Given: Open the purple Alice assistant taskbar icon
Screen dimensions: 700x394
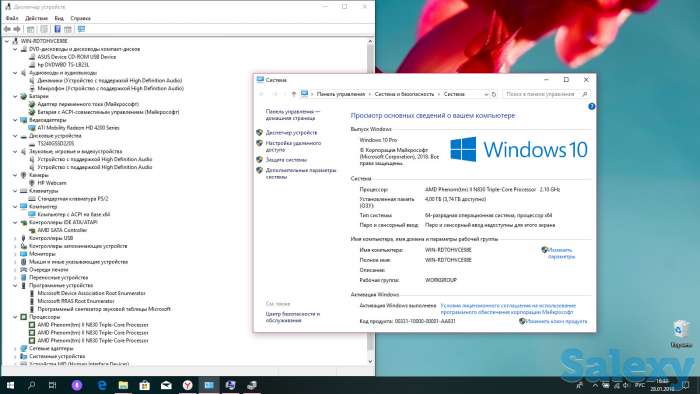Looking at the screenshot, I should pyautogui.click(x=77, y=385).
